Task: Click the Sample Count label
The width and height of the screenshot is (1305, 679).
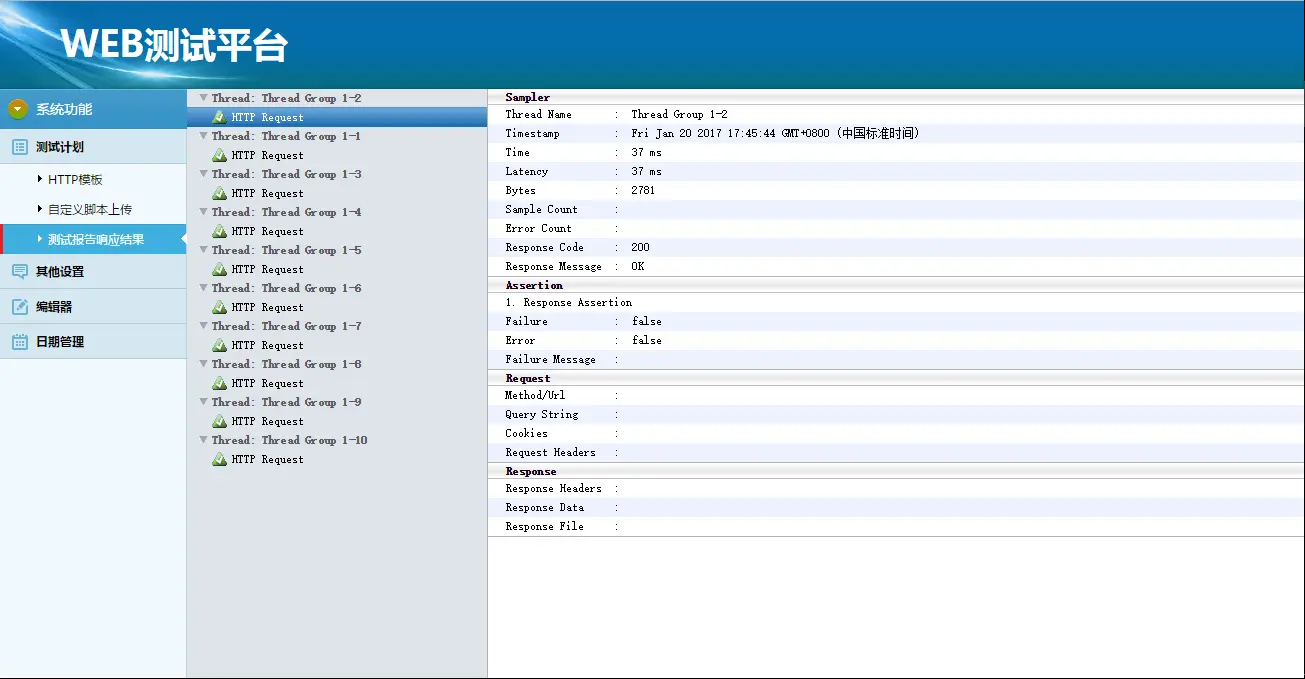Action: (541, 209)
